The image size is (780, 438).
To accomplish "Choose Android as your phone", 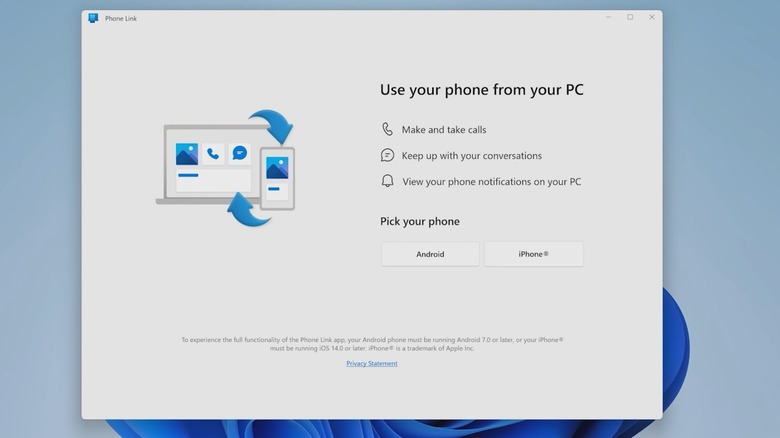I will pyautogui.click(x=430, y=254).
